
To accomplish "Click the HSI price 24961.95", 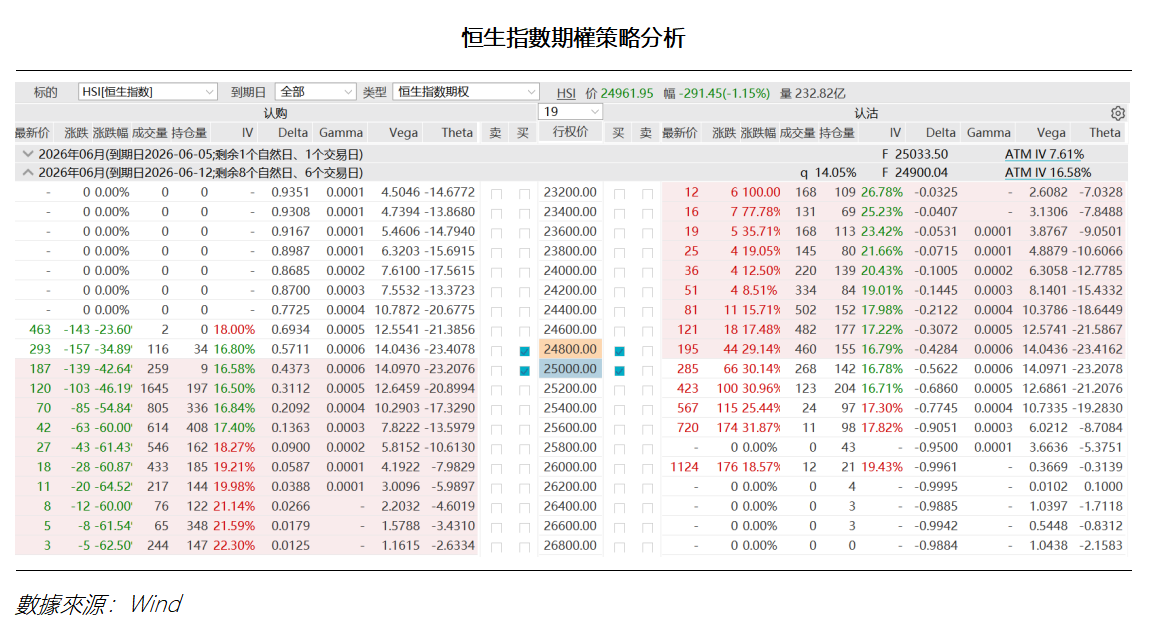I will point(627,93).
